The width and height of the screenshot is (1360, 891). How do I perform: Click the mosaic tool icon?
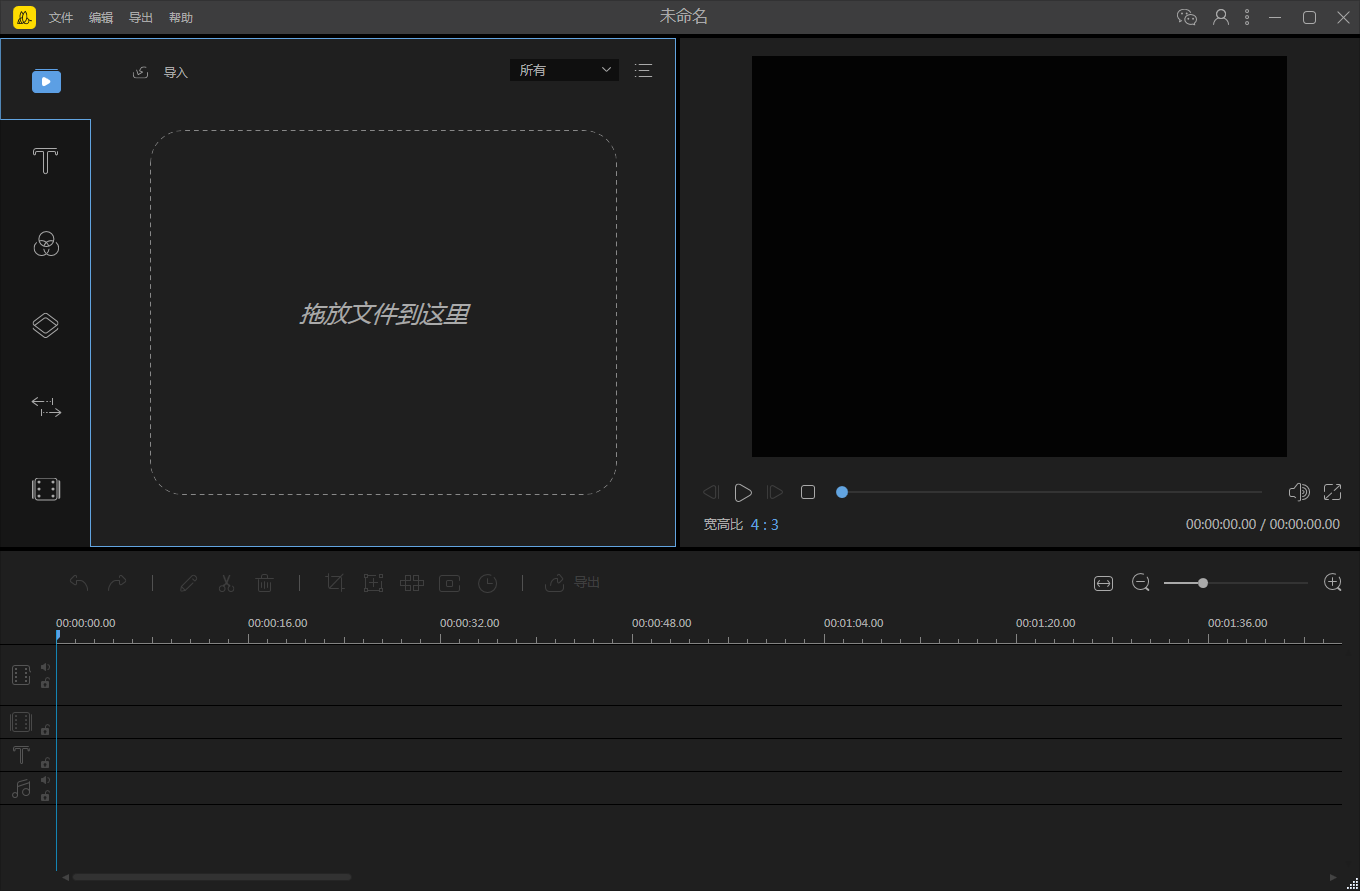click(x=412, y=583)
